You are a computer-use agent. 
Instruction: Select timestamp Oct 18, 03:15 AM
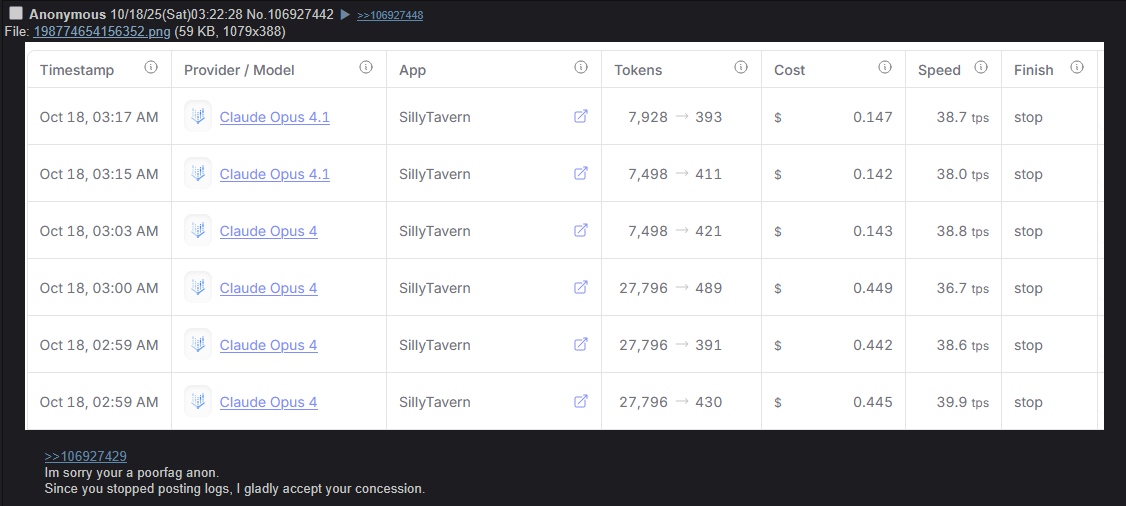click(x=99, y=174)
